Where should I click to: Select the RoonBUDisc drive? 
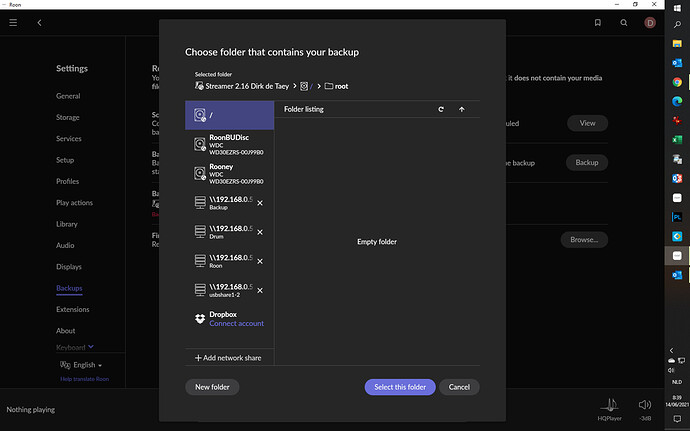[229, 144]
